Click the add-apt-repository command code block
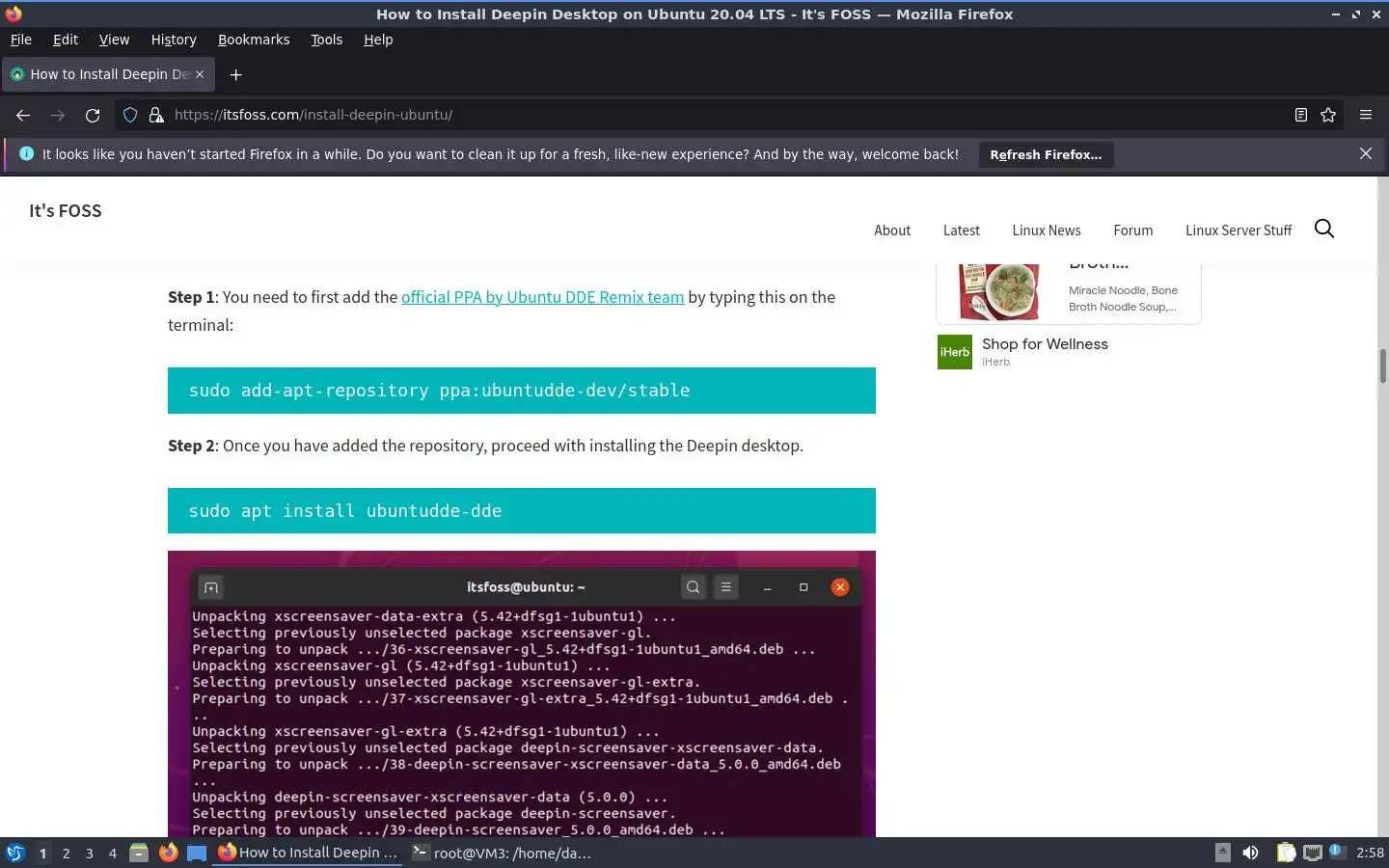 [x=522, y=391]
